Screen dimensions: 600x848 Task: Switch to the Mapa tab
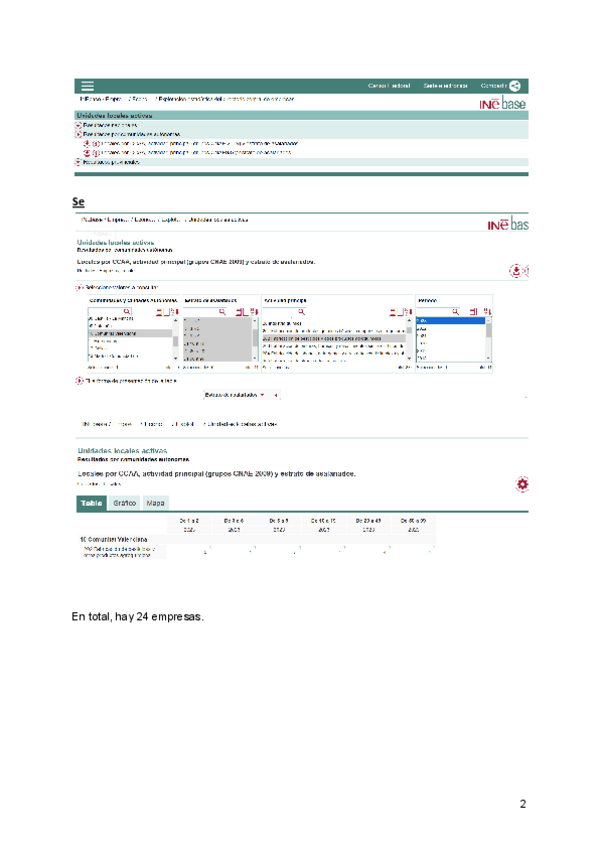click(x=156, y=503)
